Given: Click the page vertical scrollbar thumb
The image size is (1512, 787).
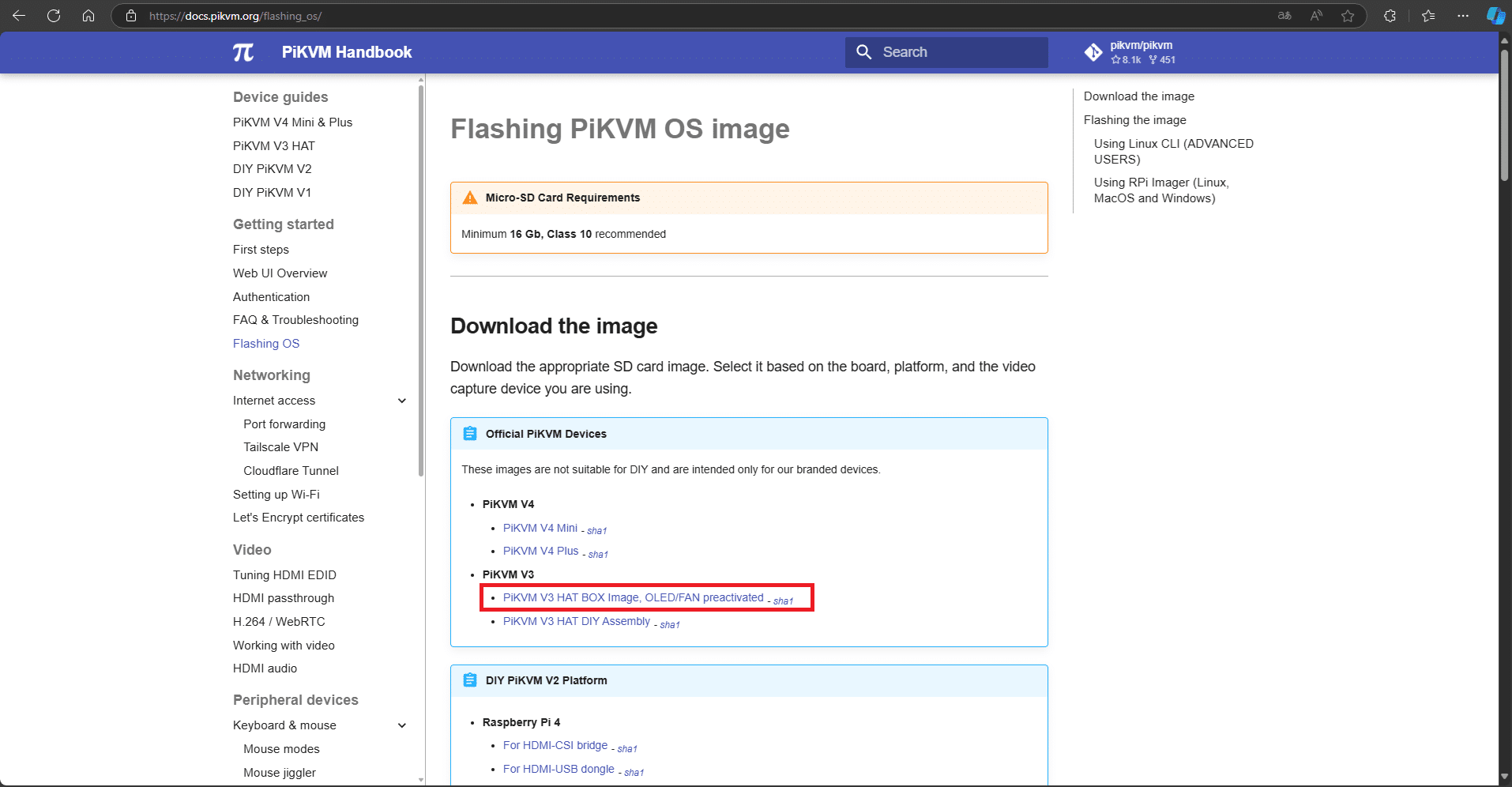Looking at the screenshot, I should click(x=1504, y=115).
